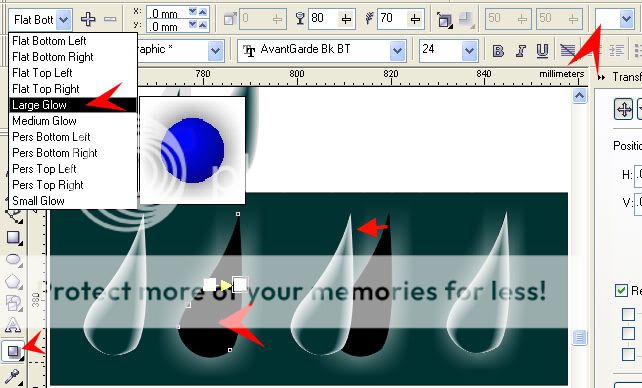This screenshot has height=388, width=642.
Task: Check the first empty anchor checkbox
Action: pyautogui.click(x=628, y=314)
